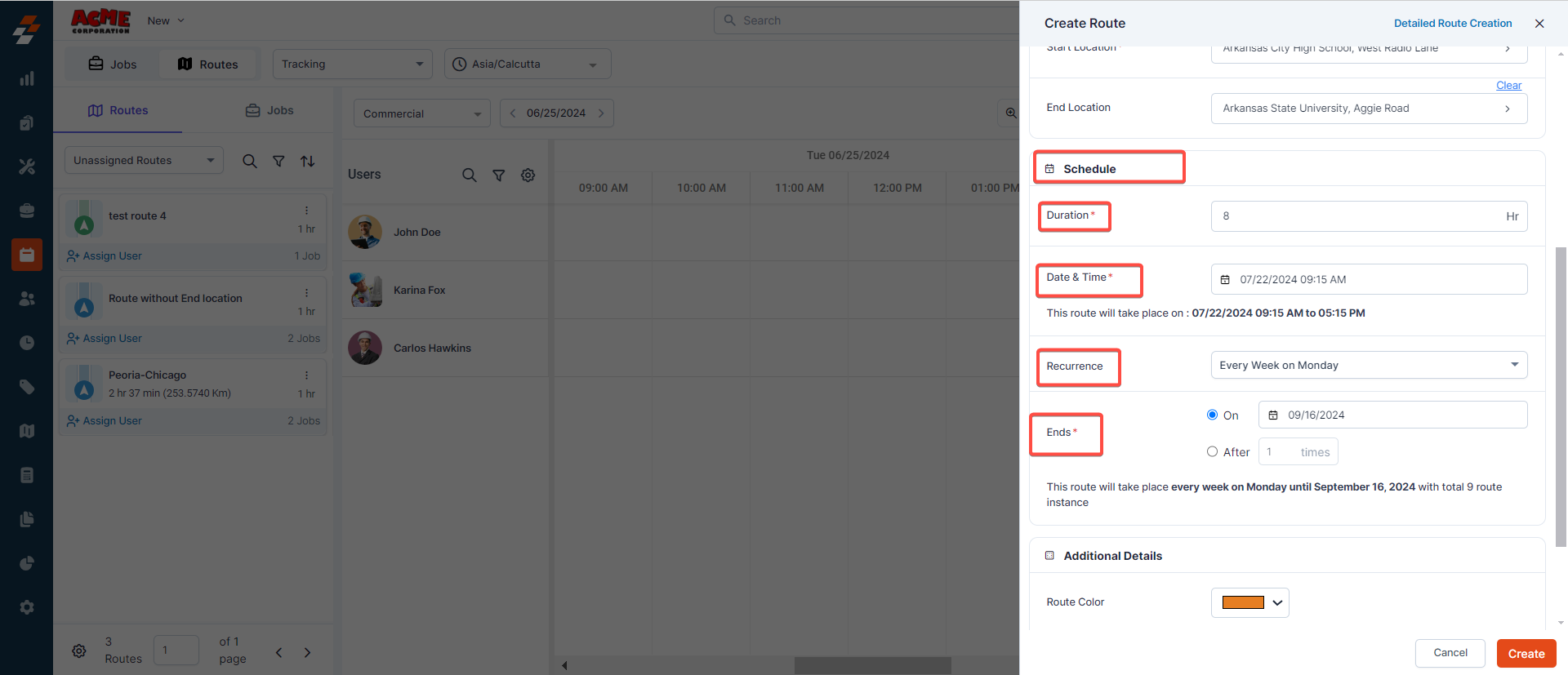Viewport: 1568px width, 675px height.
Task: Assign a user to test route 4
Action: [x=105, y=256]
